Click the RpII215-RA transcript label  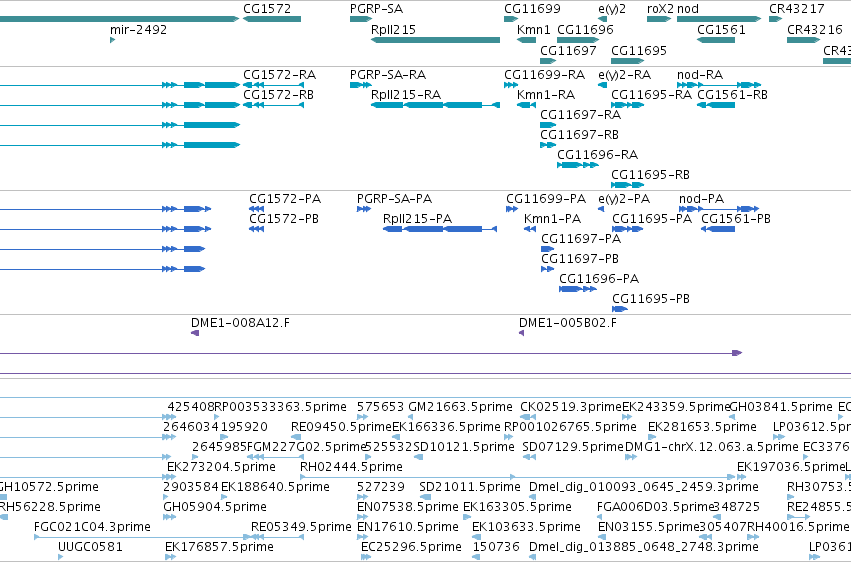(405, 94)
